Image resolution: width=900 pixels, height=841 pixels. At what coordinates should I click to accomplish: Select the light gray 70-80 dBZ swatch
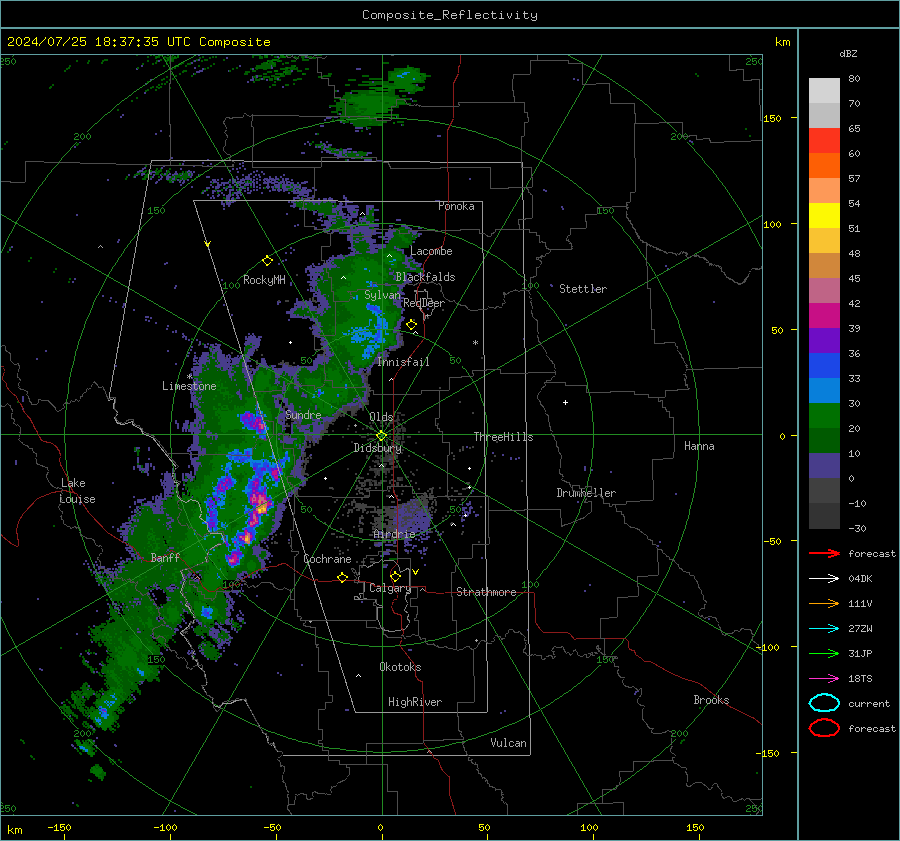(824, 91)
